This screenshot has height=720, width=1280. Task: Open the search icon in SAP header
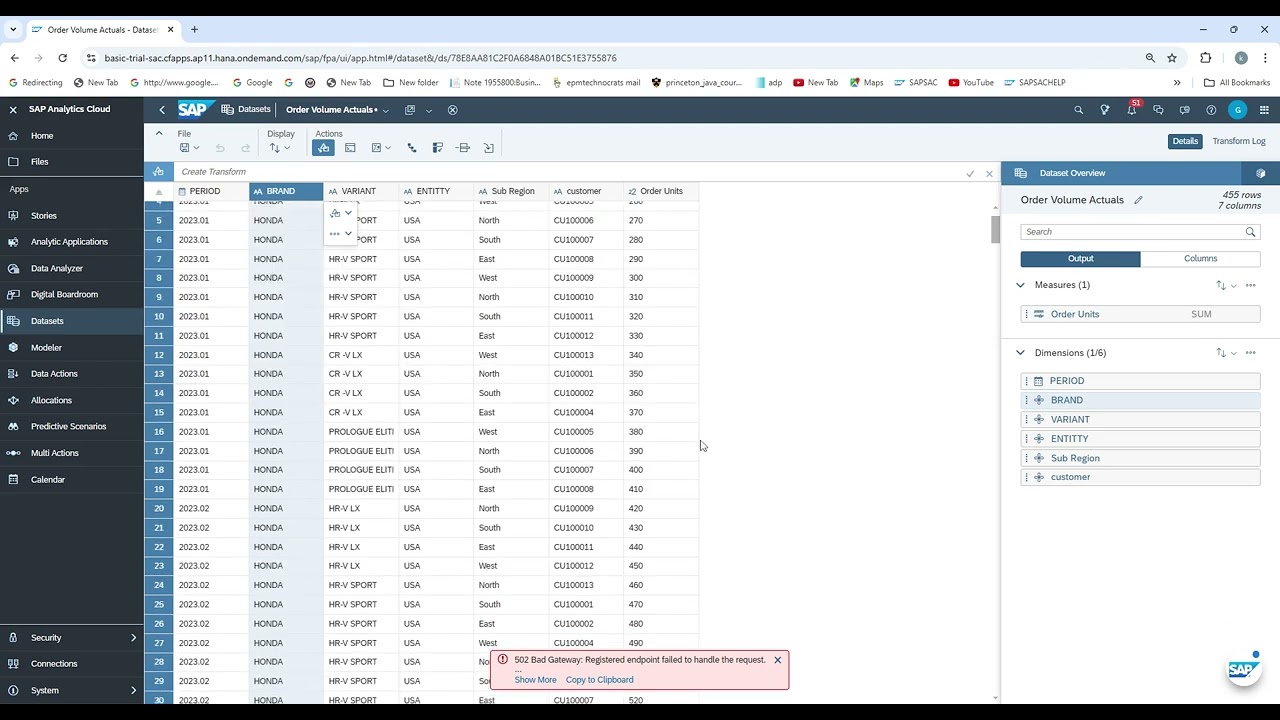tap(1078, 110)
